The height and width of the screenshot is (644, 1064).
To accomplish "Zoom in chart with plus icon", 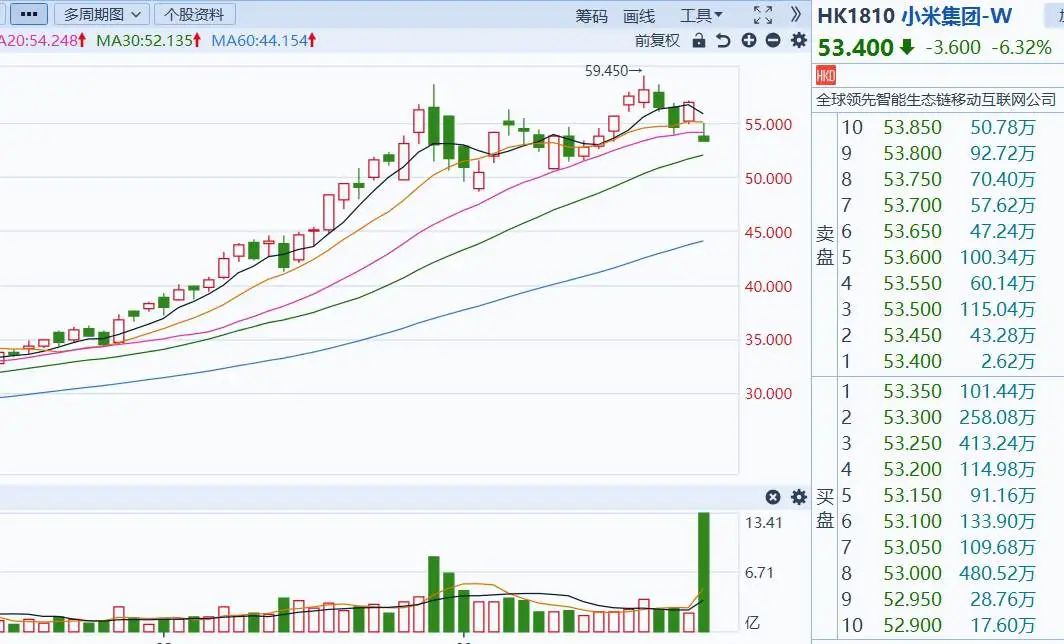I will click(x=749, y=40).
